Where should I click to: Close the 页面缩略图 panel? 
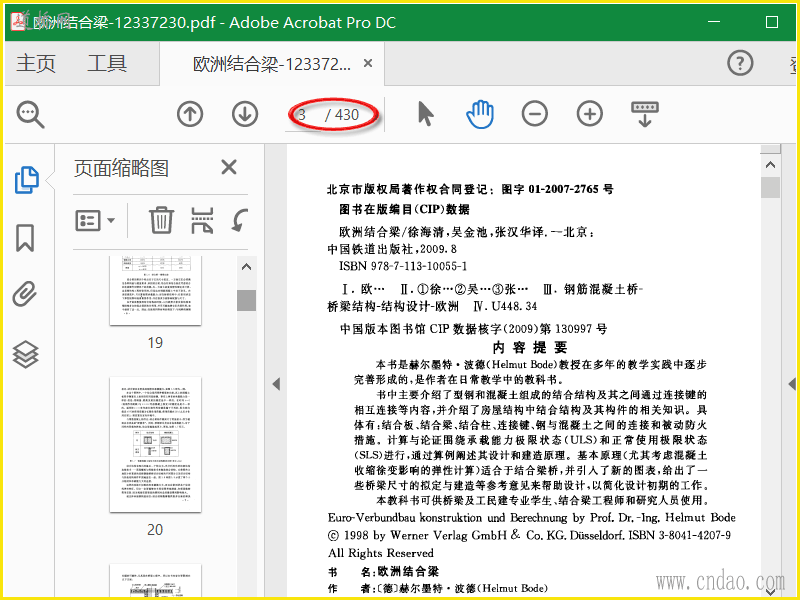coord(229,167)
